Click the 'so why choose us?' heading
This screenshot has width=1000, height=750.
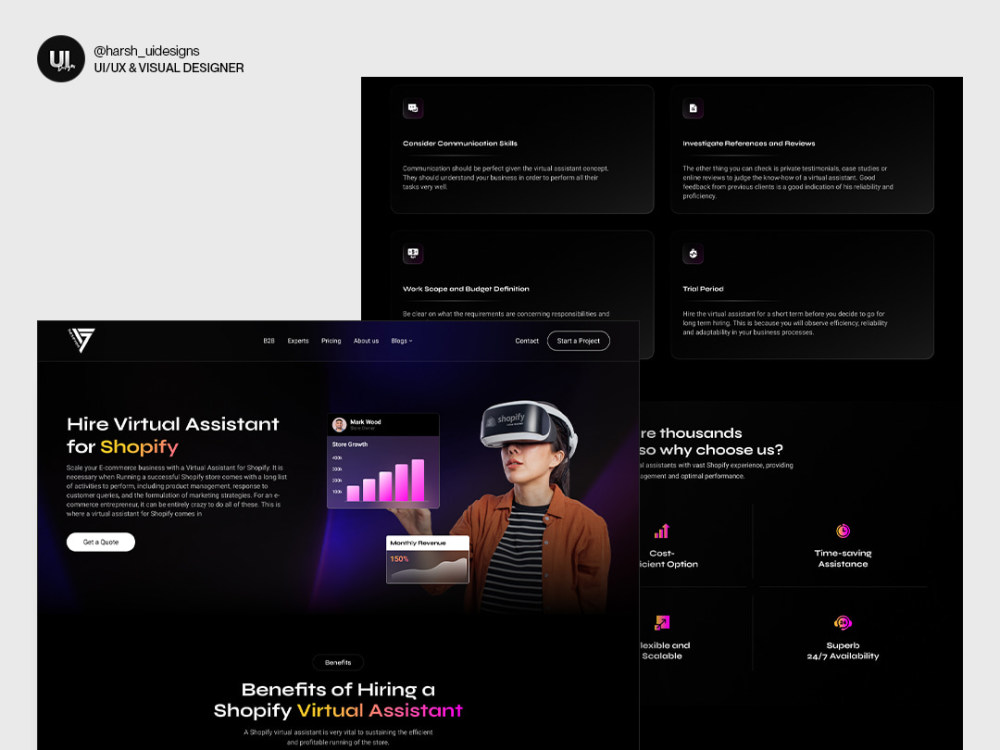click(712, 450)
